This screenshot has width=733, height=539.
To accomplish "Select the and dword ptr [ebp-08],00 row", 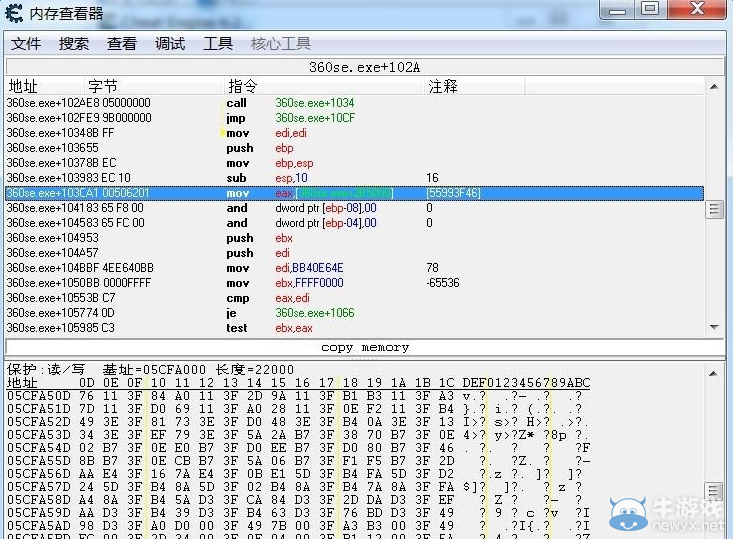I will (x=354, y=208).
